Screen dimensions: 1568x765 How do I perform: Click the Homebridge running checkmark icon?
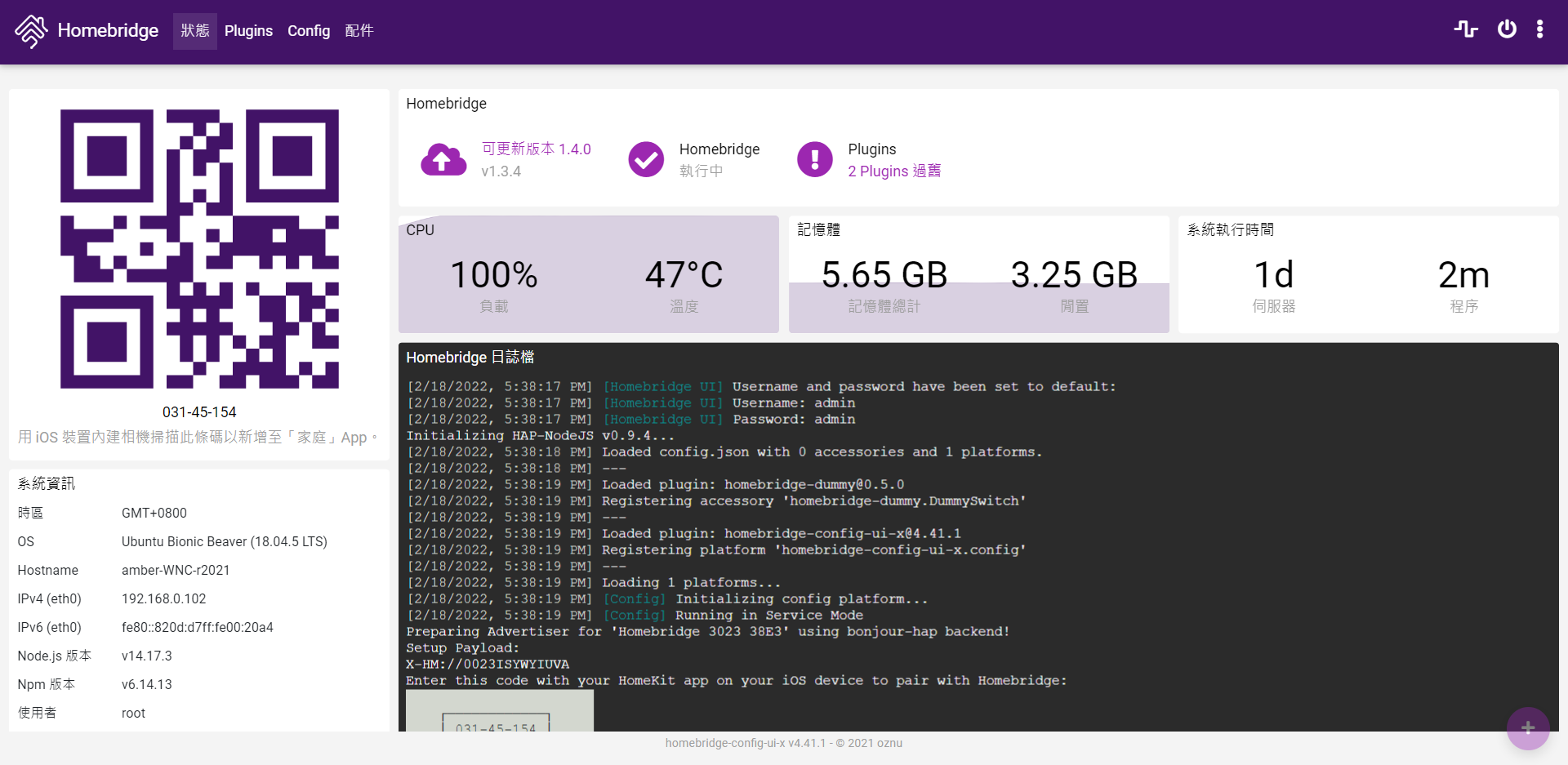pyautogui.click(x=646, y=159)
